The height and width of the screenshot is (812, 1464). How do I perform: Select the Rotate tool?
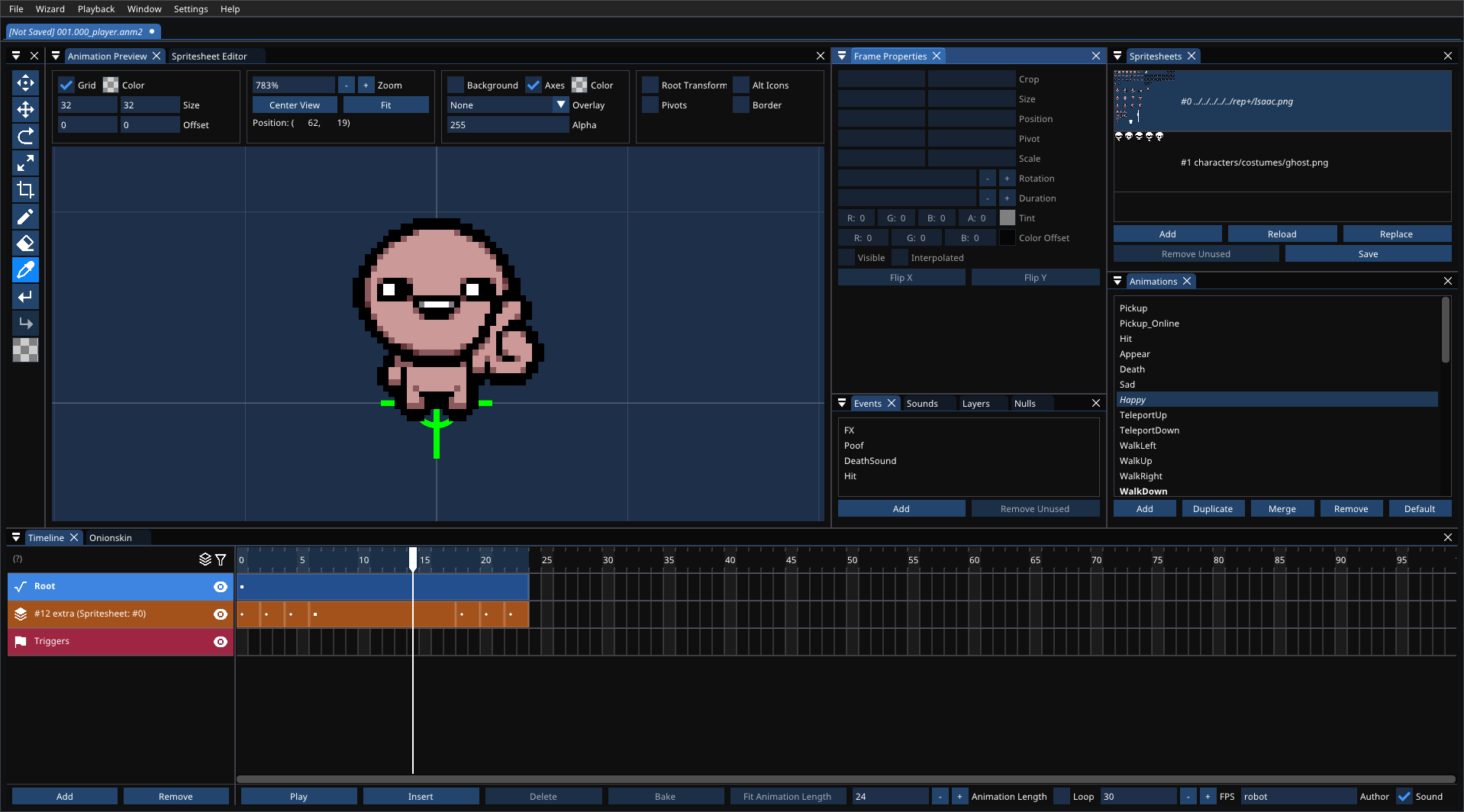tap(25, 137)
